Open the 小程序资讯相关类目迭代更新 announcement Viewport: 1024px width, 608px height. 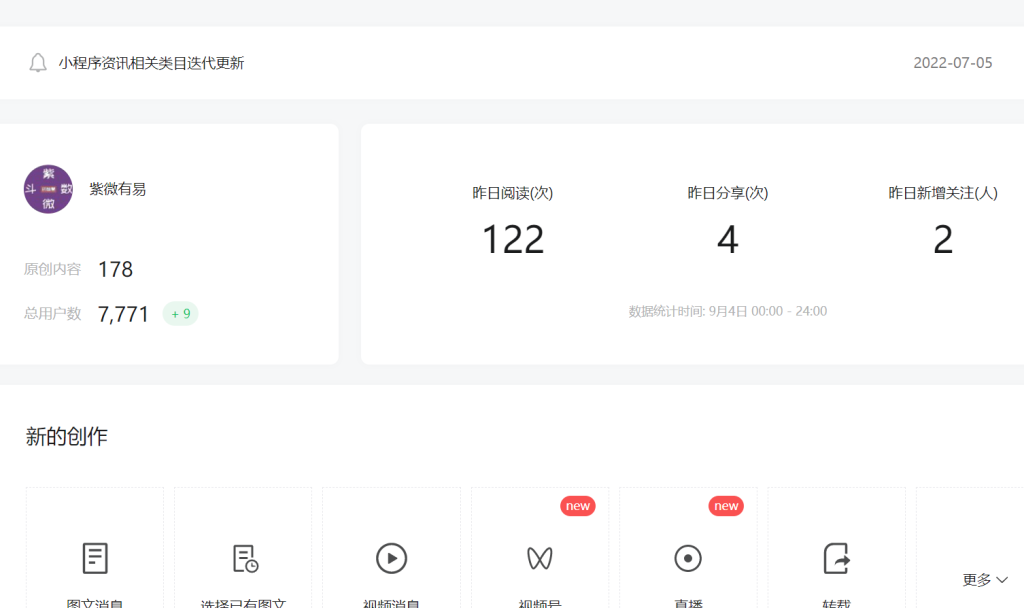click(x=151, y=63)
